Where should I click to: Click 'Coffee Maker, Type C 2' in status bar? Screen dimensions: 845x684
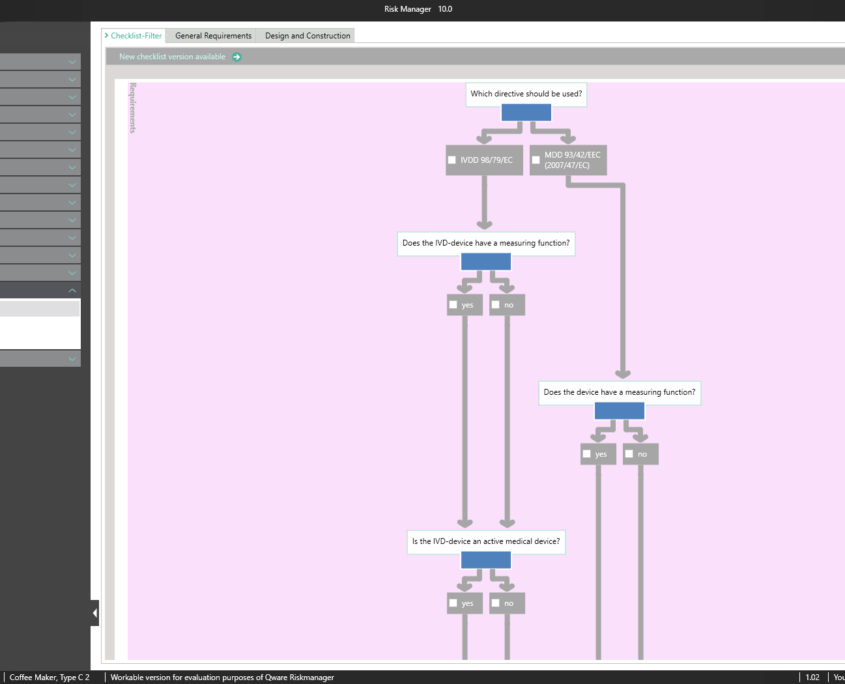[x=50, y=677]
